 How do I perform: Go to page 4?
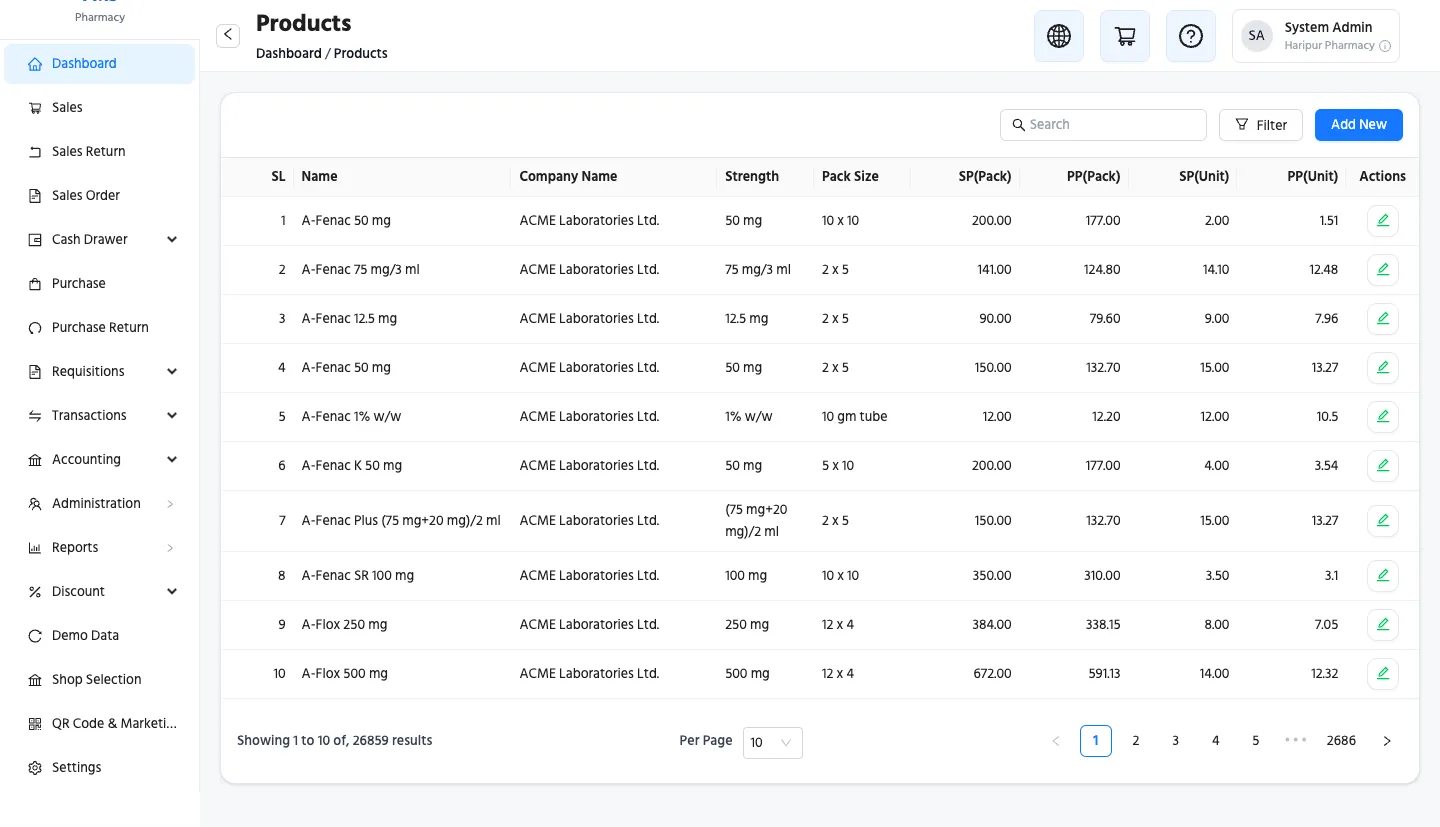pos(1216,741)
